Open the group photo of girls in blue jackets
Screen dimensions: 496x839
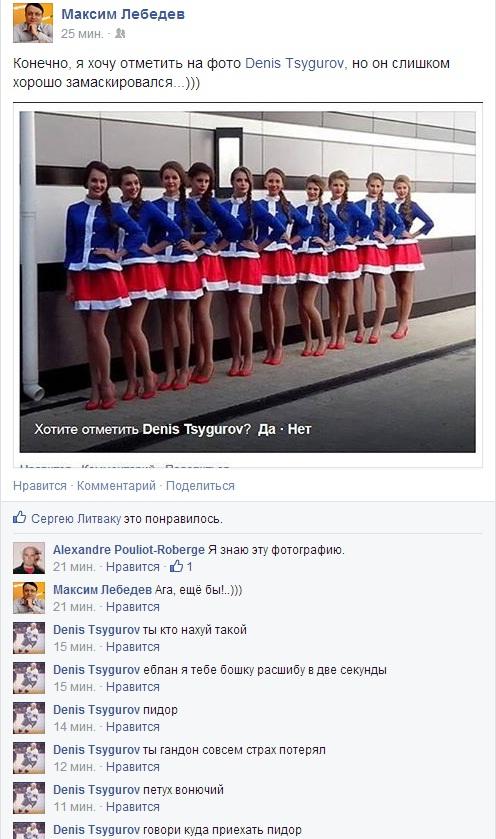click(248, 282)
